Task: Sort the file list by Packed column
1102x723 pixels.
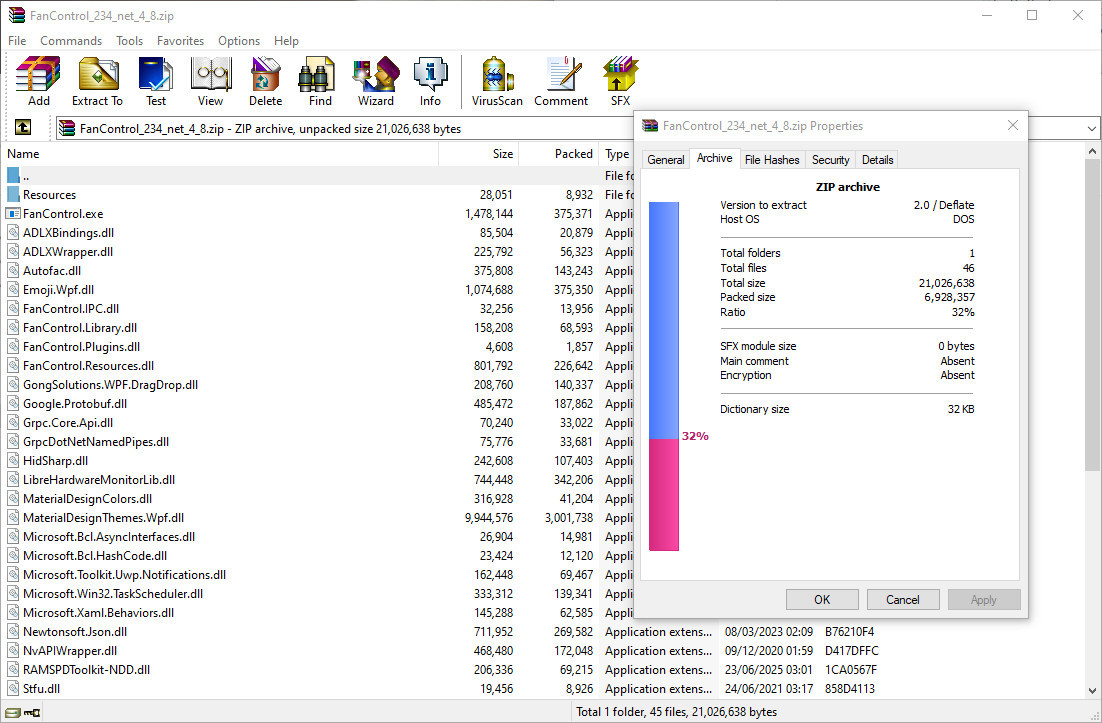Action: tap(573, 154)
